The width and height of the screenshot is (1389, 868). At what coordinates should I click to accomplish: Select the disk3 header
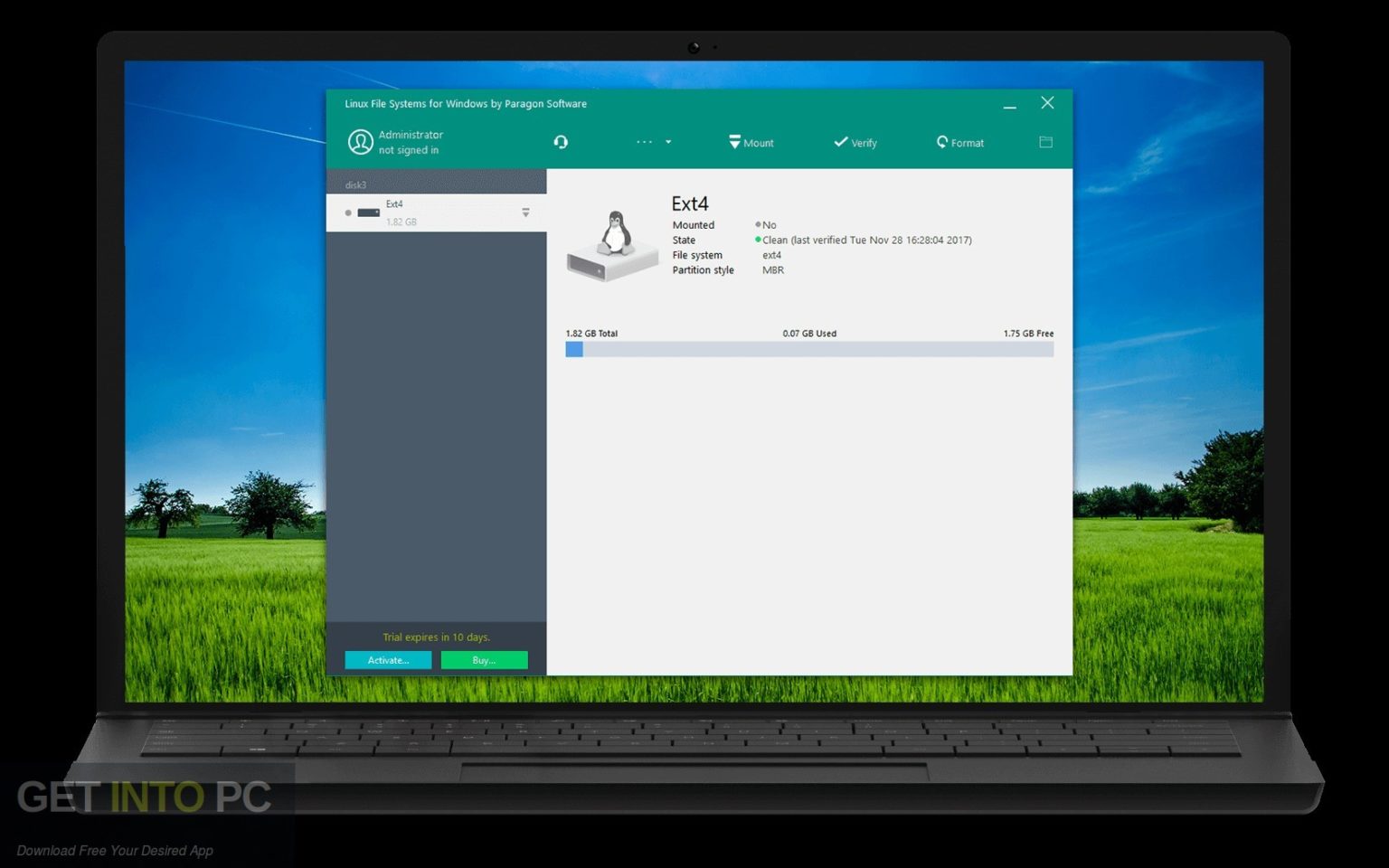tap(355, 184)
